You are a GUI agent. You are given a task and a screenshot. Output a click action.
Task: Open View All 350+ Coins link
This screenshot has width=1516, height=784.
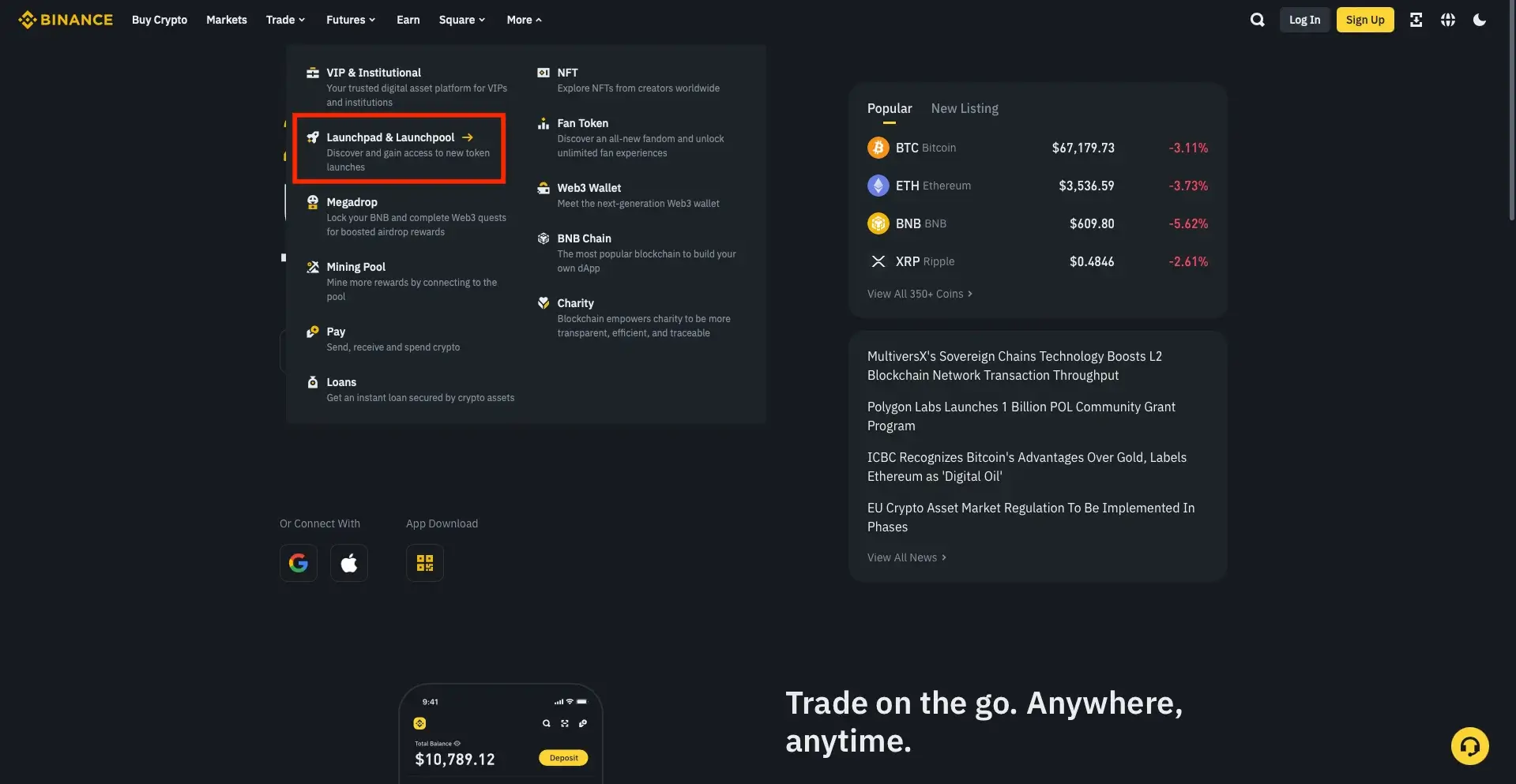(920, 294)
